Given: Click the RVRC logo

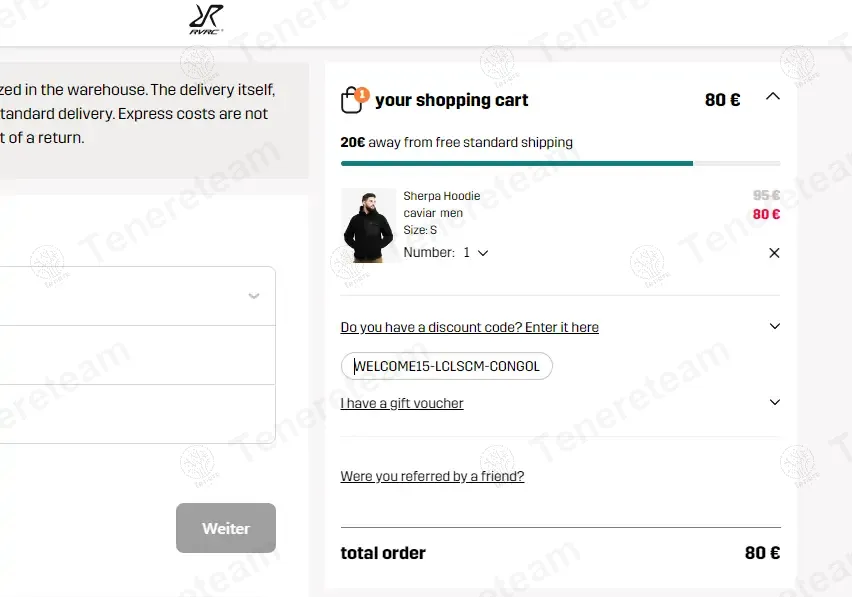Looking at the screenshot, I should pyautogui.click(x=206, y=19).
